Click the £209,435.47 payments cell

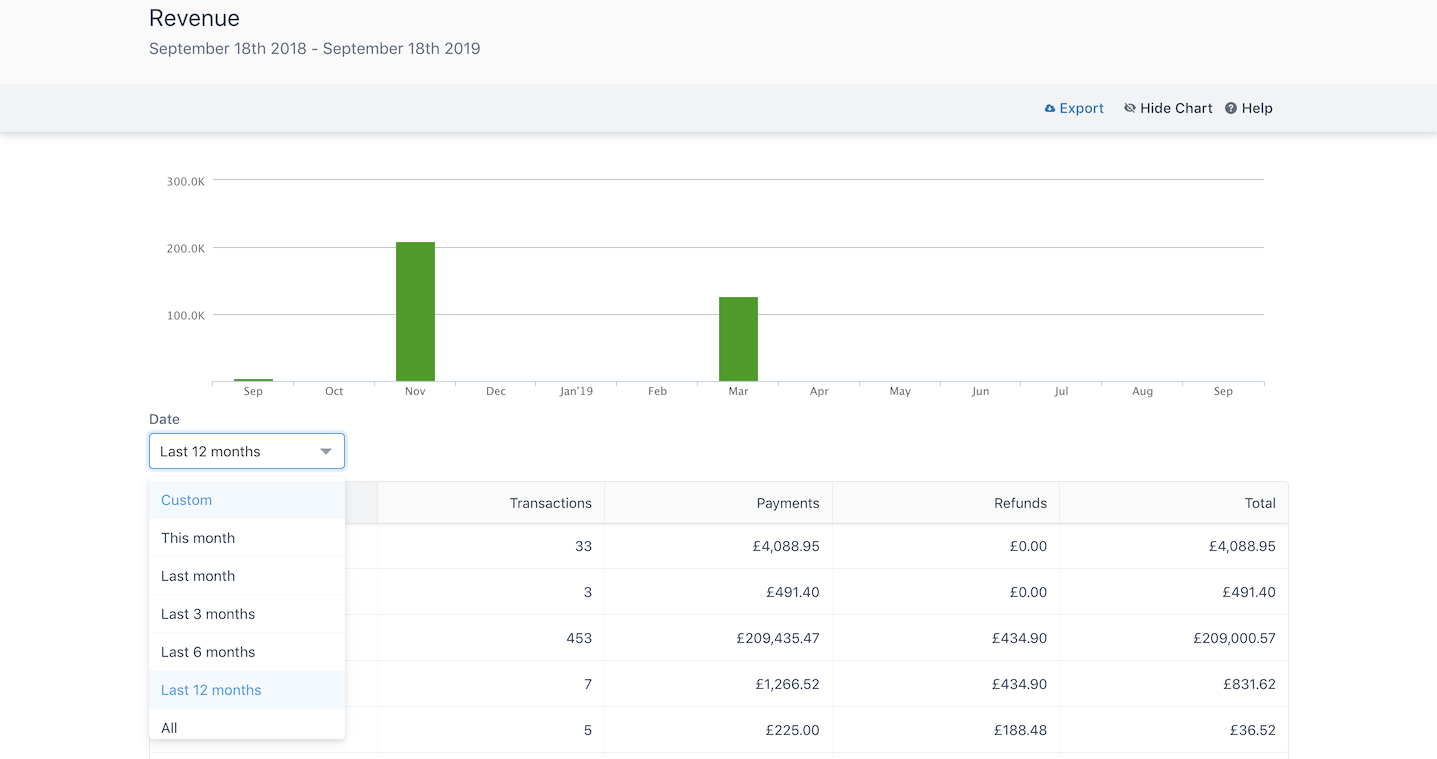(x=719, y=638)
